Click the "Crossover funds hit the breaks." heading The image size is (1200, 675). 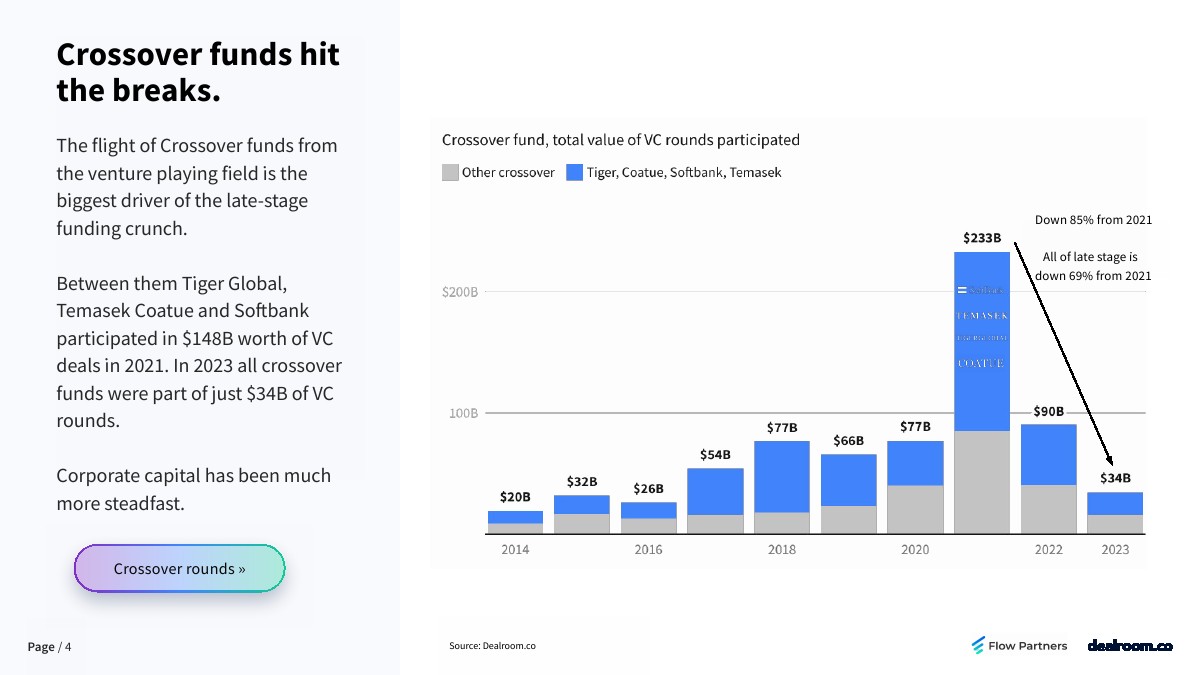[x=198, y=72]
